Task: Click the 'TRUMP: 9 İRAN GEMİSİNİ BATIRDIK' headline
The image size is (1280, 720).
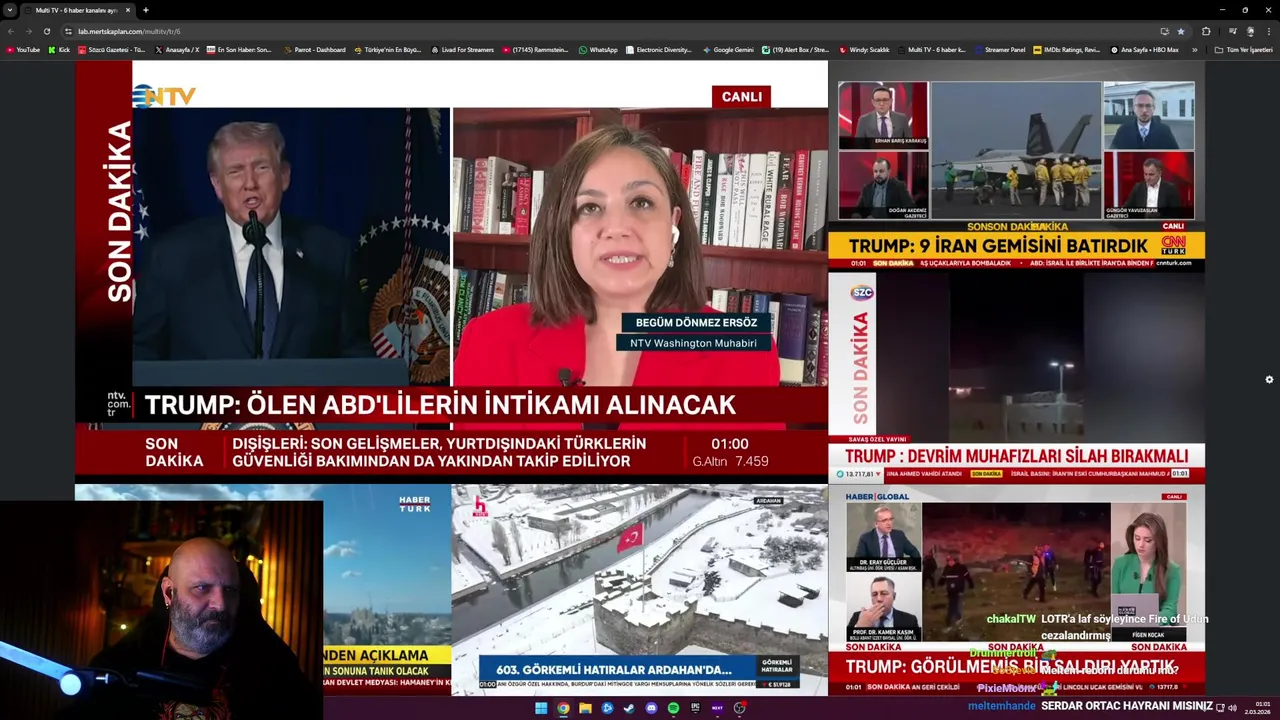Action: tap(997, 246)
